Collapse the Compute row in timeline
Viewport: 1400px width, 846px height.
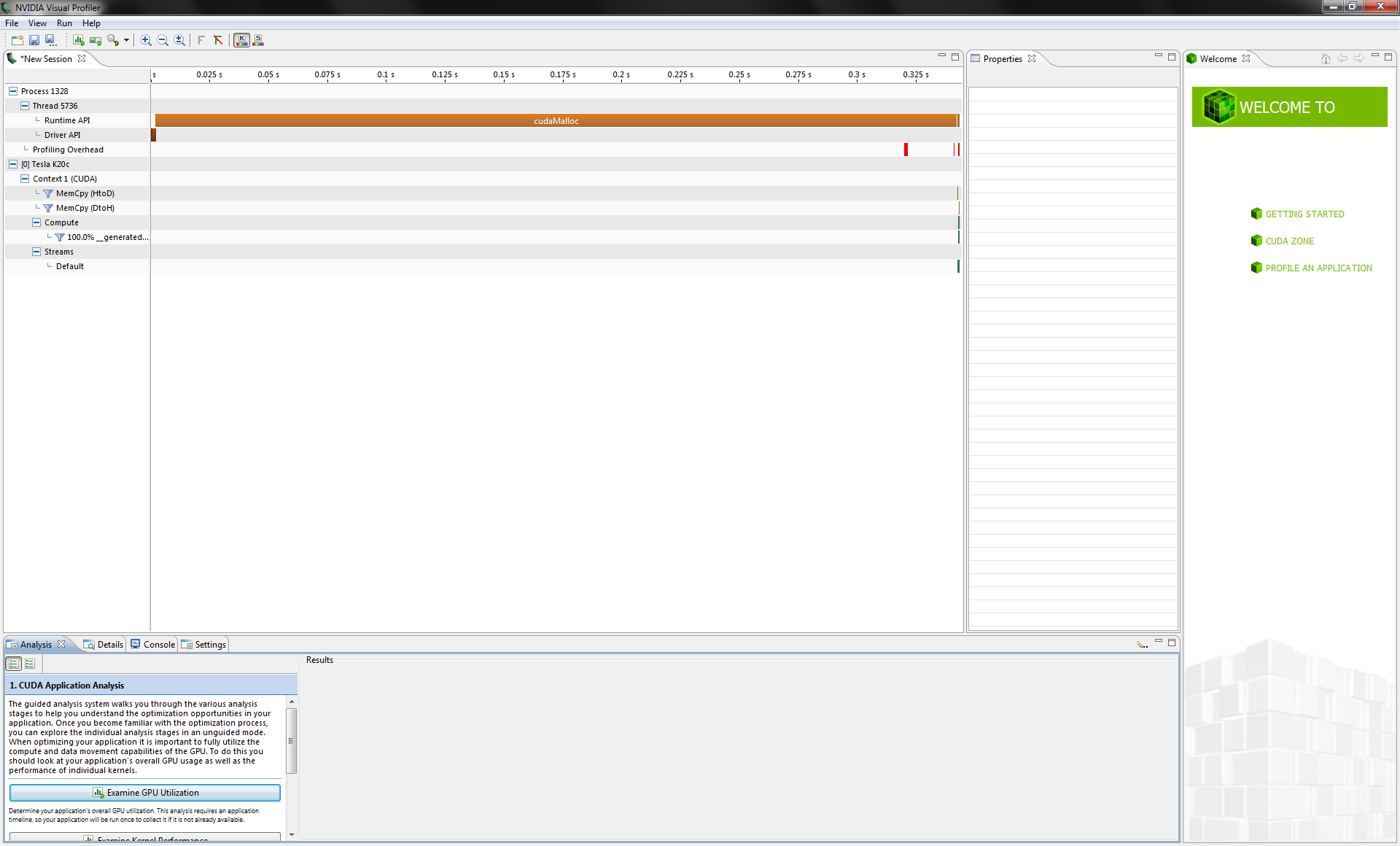tap(36, 222)
